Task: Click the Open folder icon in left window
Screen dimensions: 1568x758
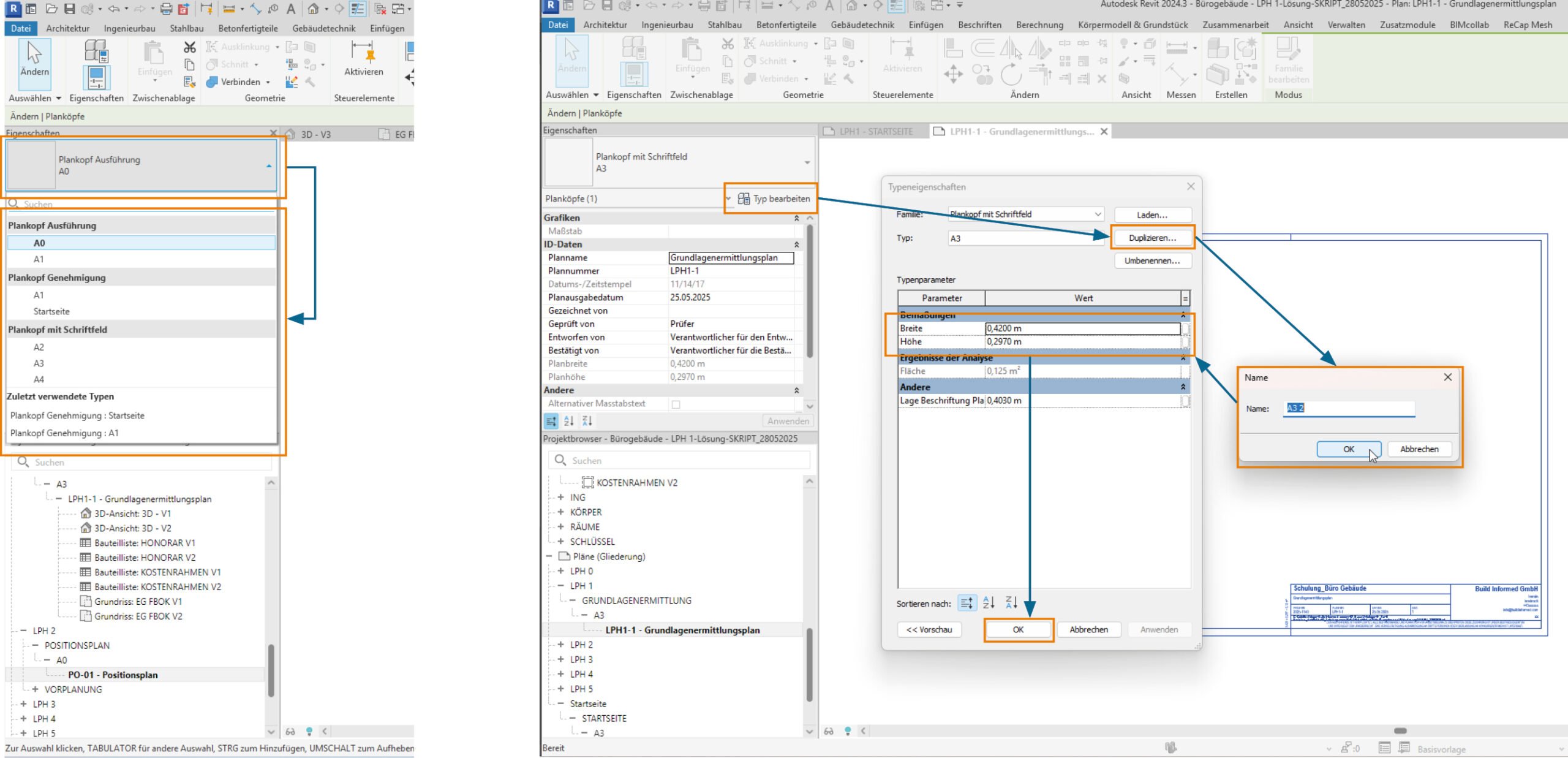Action: [x=51, y=9]
